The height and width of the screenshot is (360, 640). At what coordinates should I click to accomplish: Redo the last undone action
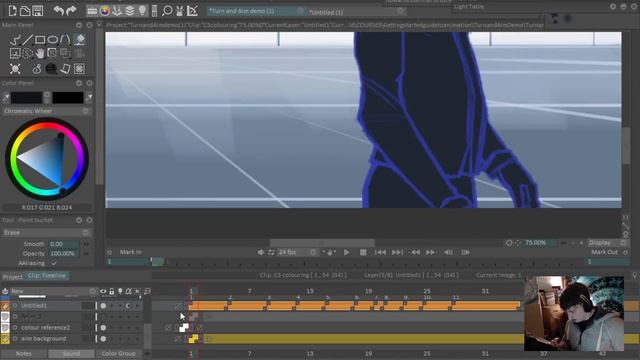(71, 11)
